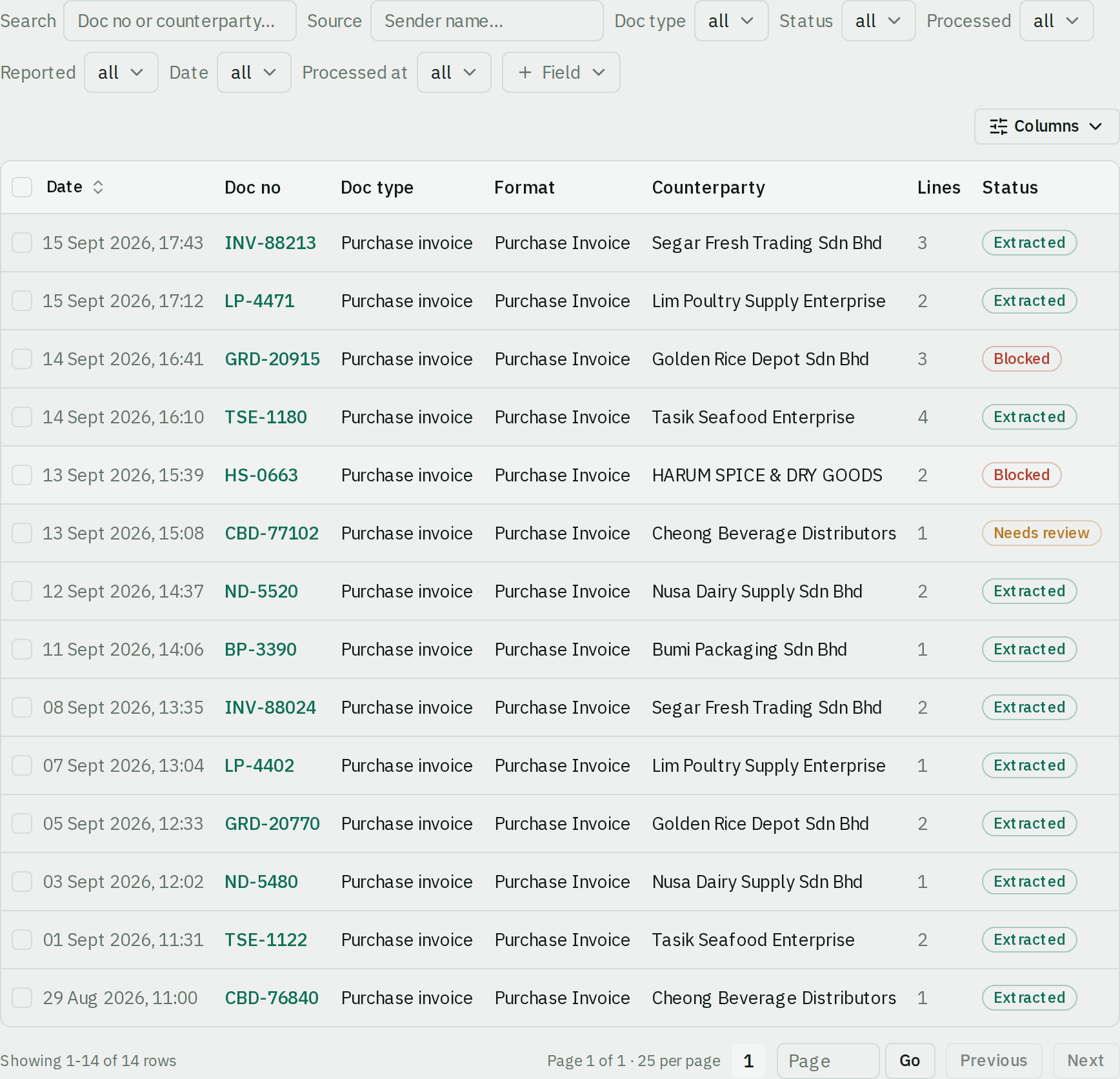Screen dimensions: 1120x1079
Task: Check the HS-0663 row checkbox
Action: pos(22,475)
